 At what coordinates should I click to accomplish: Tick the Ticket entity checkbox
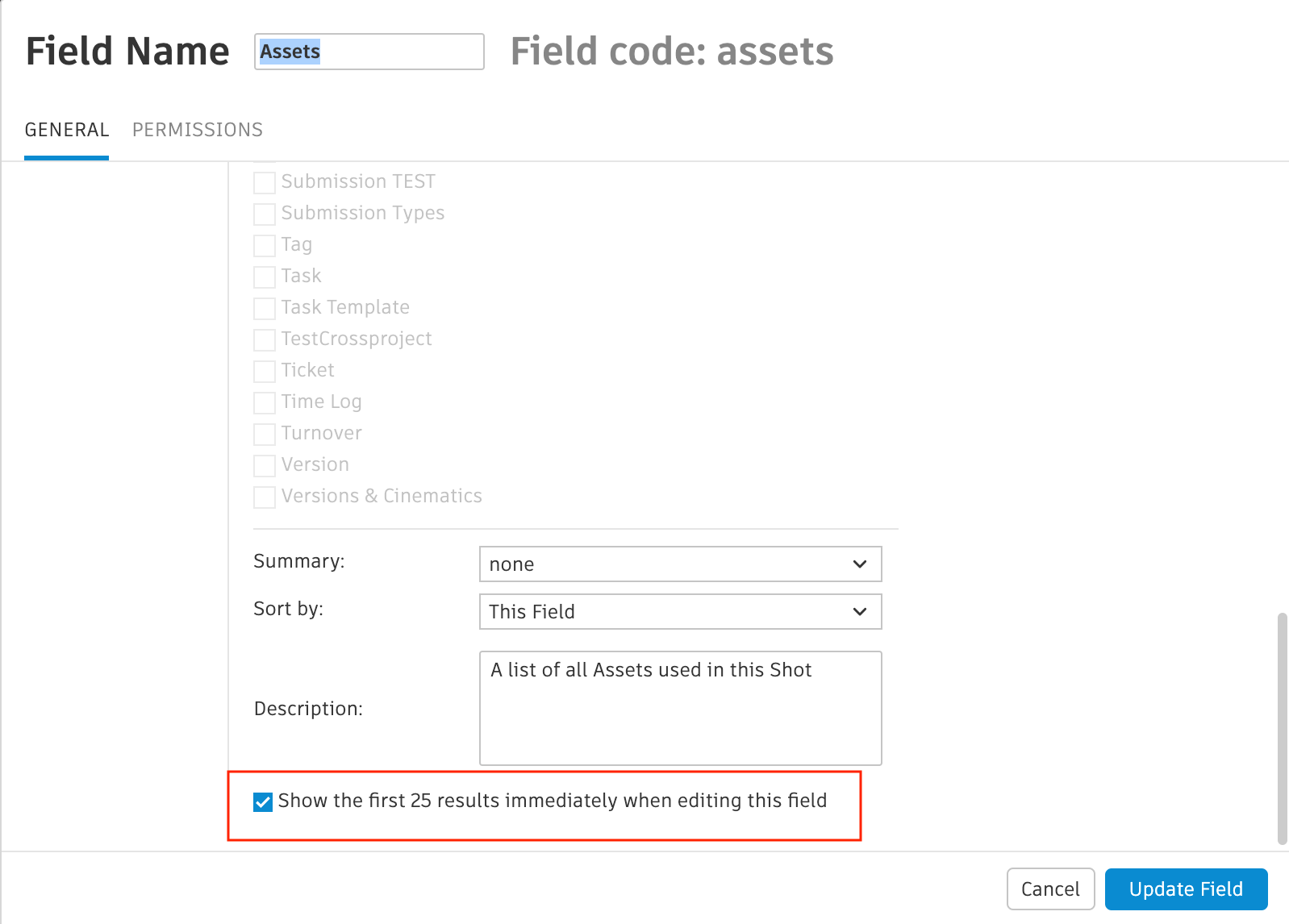click(265, 372)
